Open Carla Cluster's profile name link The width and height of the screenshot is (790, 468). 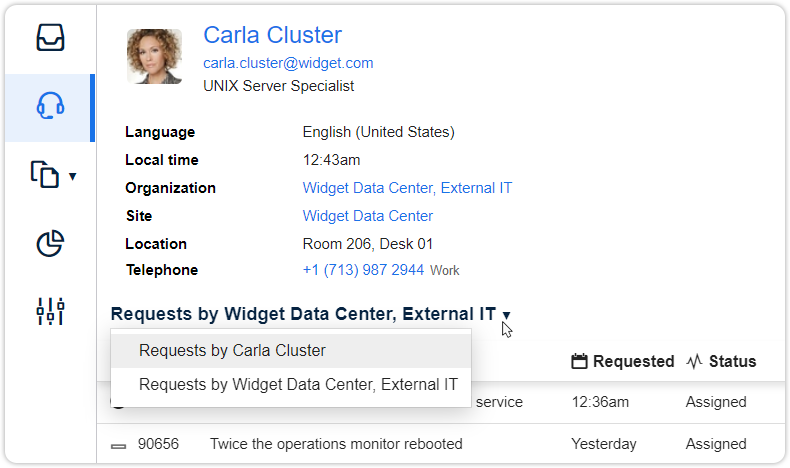pos(272,35)
